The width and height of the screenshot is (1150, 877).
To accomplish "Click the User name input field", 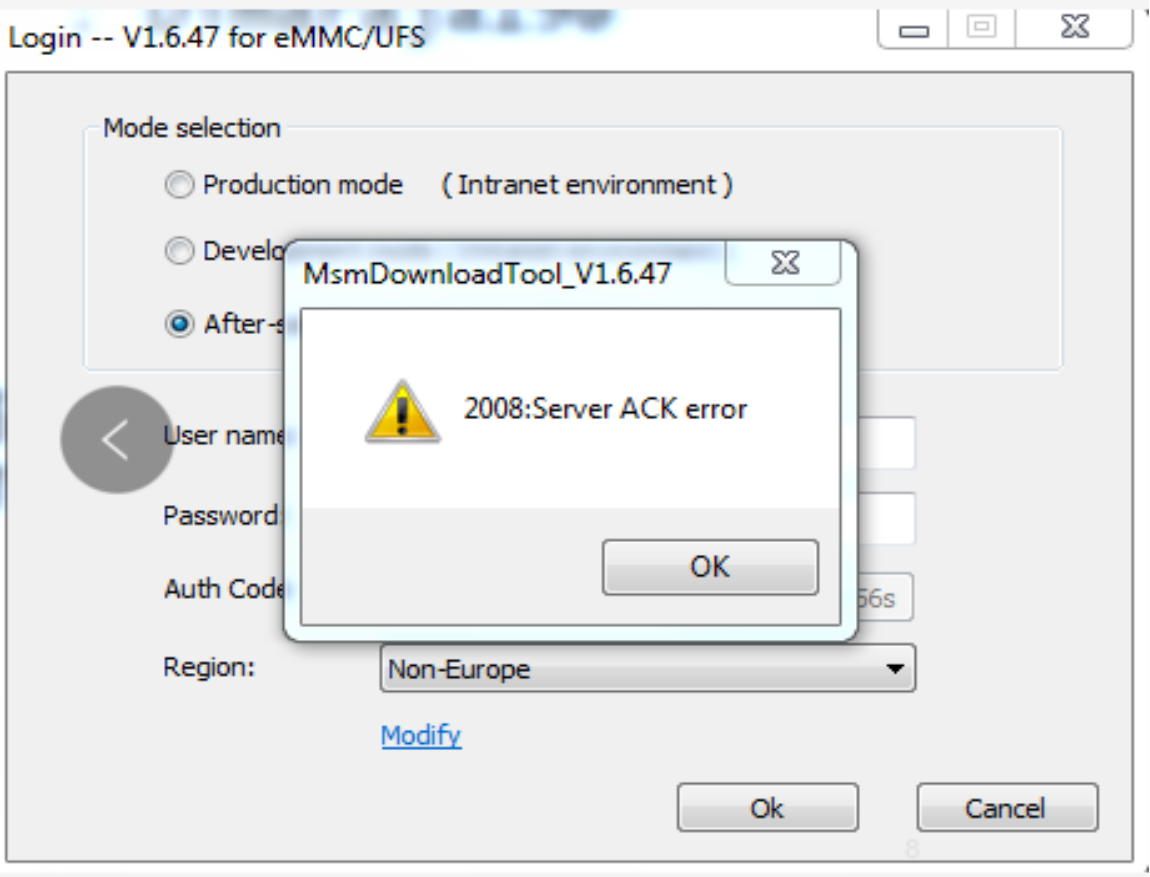I will 886,444.
